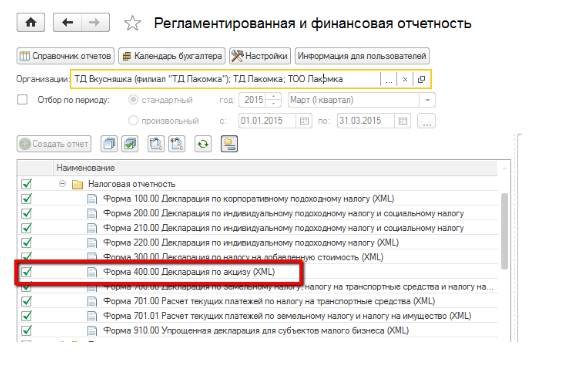Image resolution: width=567 pixels, height=367 pixels.
Task: Go back with the left arrow button
Action: [67, 23]
